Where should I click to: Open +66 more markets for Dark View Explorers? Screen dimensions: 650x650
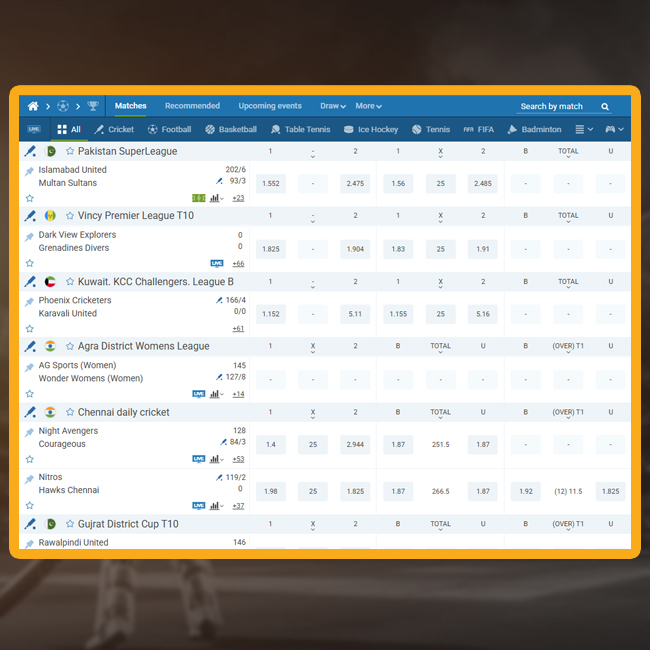238,263
